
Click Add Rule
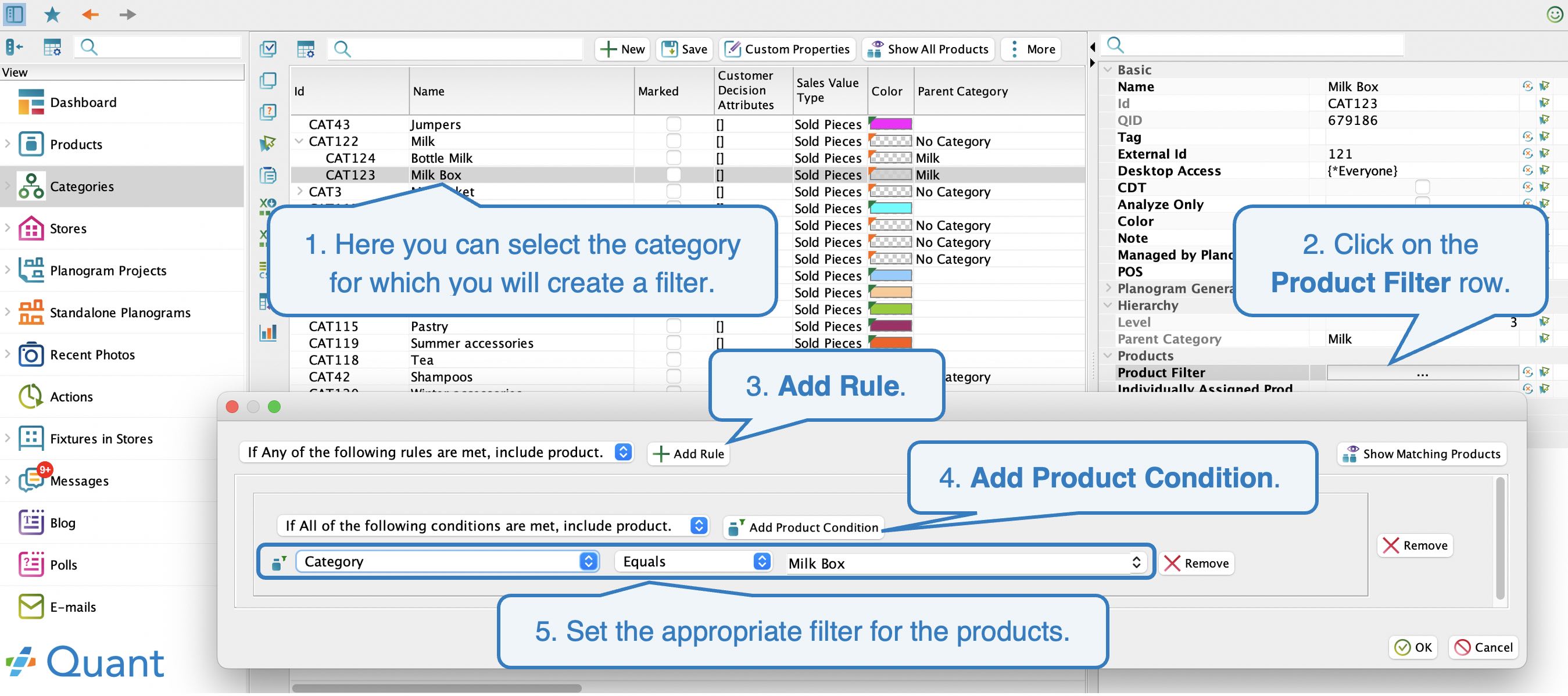tap(688, 455)
